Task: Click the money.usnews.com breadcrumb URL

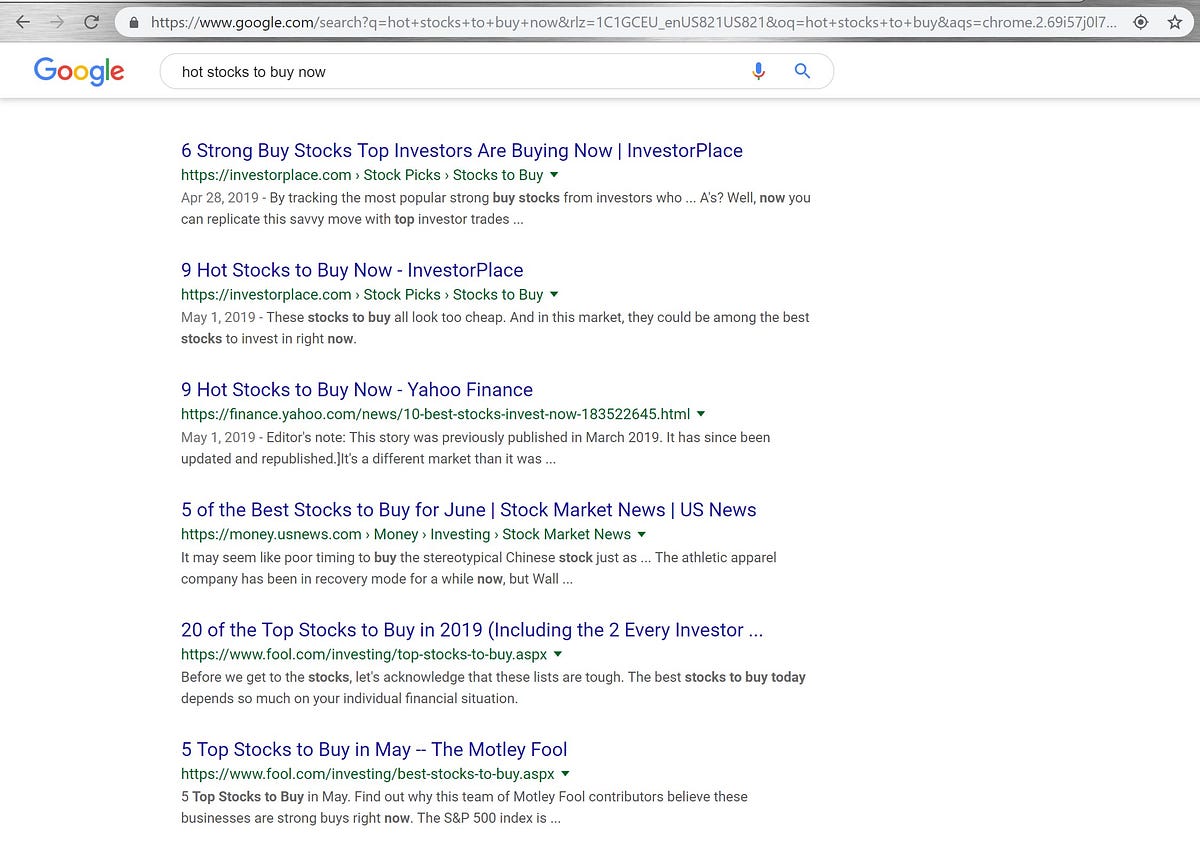Action: tap(406, 534)
